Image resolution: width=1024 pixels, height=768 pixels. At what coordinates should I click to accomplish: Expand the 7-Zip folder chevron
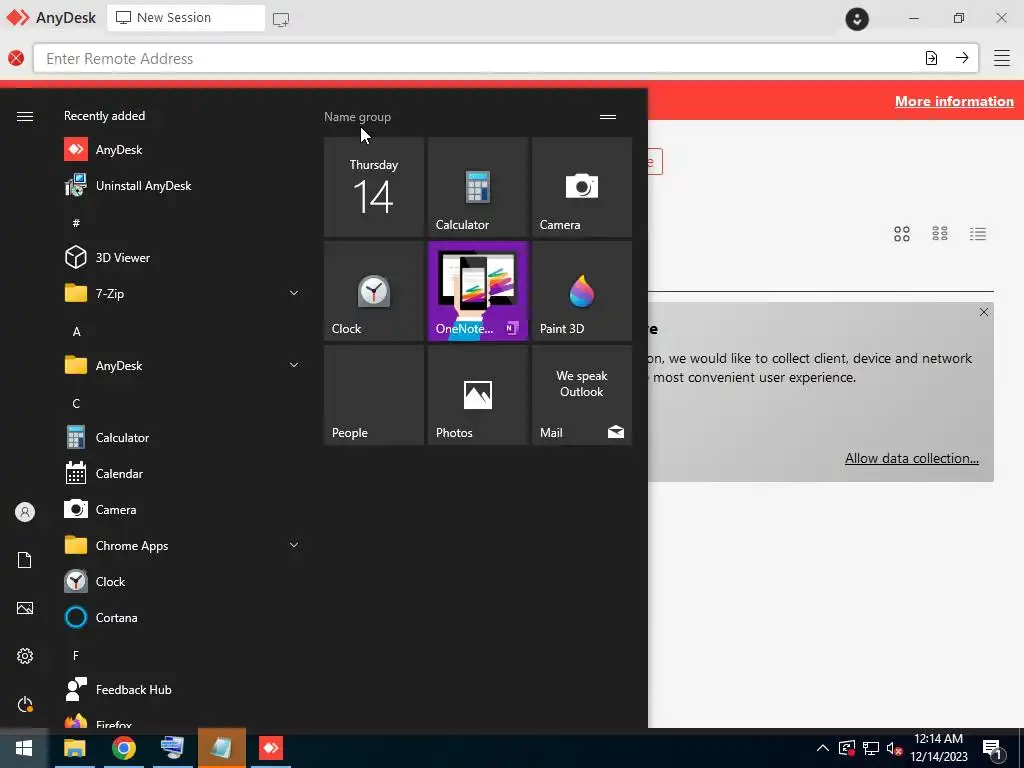pos(294,293)
